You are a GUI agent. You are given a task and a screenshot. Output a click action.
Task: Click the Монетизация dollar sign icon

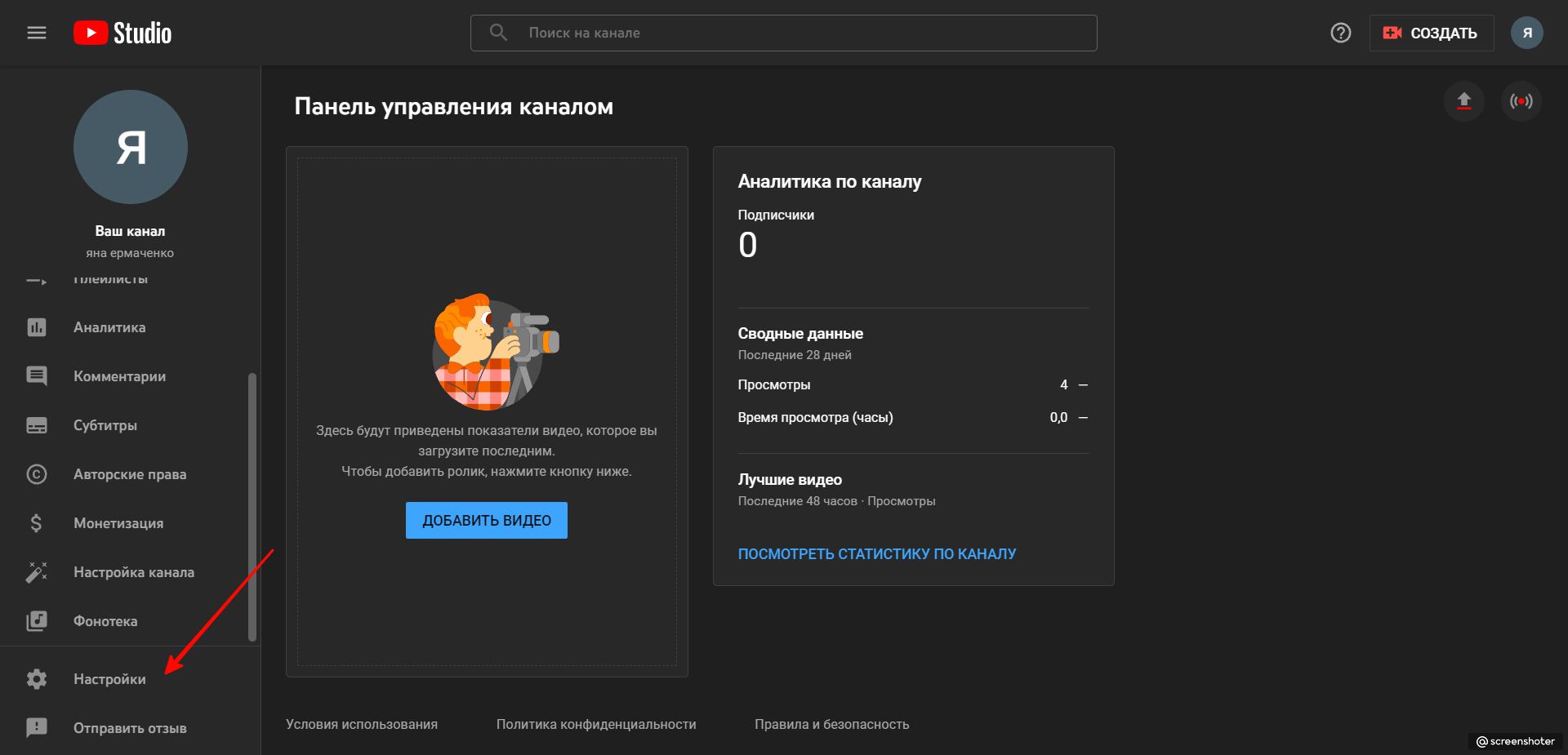37,523
